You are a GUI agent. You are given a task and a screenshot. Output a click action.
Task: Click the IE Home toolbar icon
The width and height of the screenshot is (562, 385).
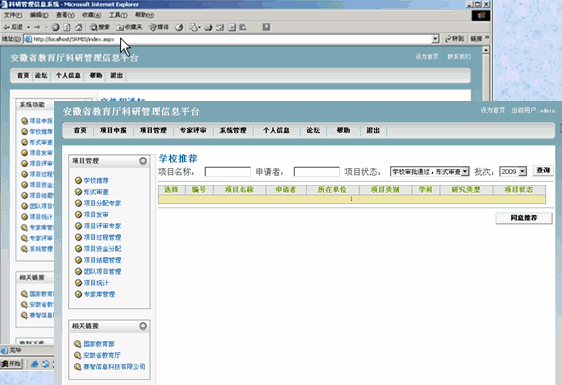point(79,27)
